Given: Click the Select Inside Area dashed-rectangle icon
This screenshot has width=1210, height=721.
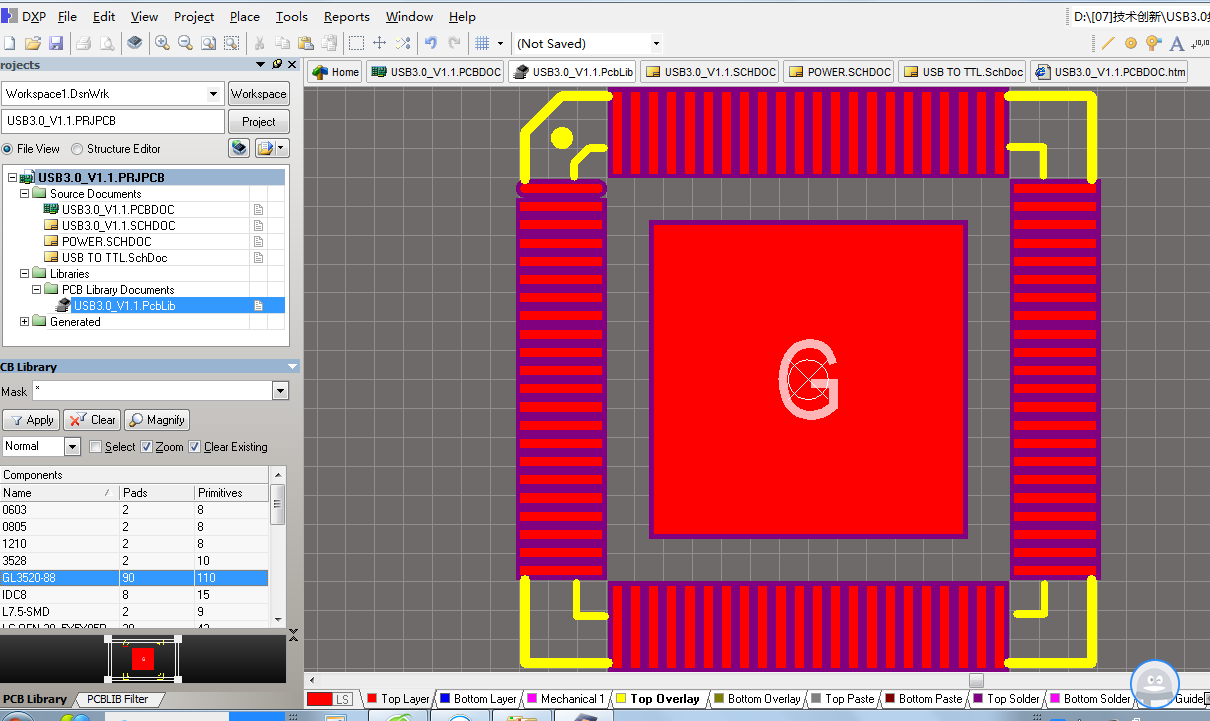Looking at the screenshot, I should coord(356,43).
